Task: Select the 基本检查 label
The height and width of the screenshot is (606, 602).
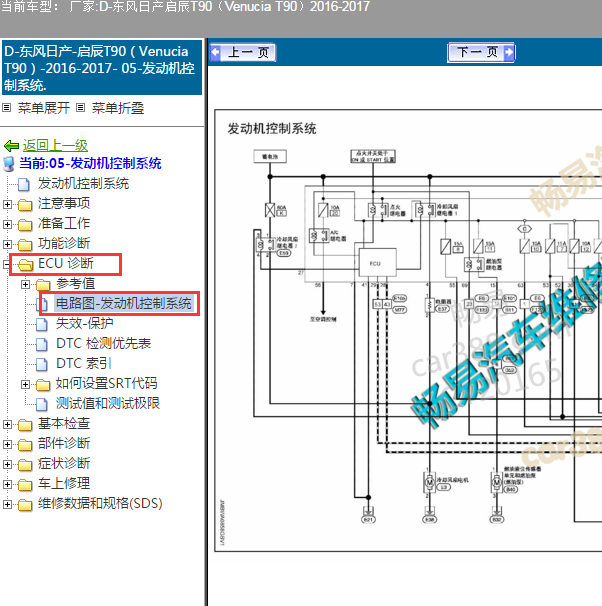Action: click(64, 424)
